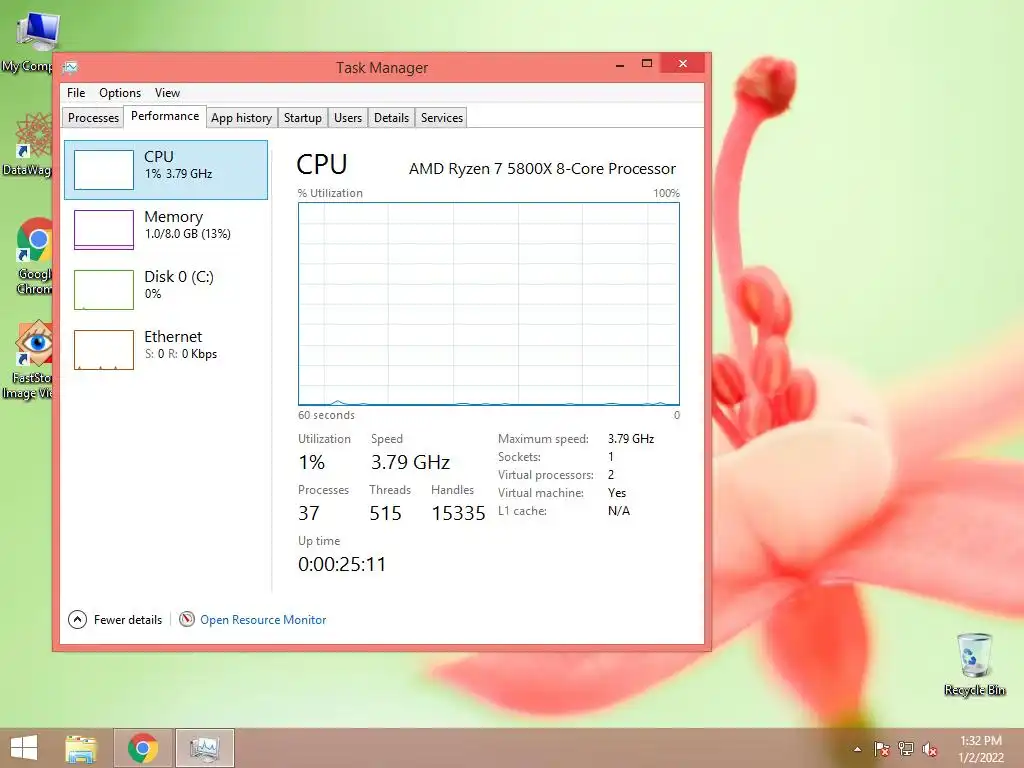The width and height of the screenshot is (1024, 768).
Task: Open the File menu
Action: click(76, 93)
